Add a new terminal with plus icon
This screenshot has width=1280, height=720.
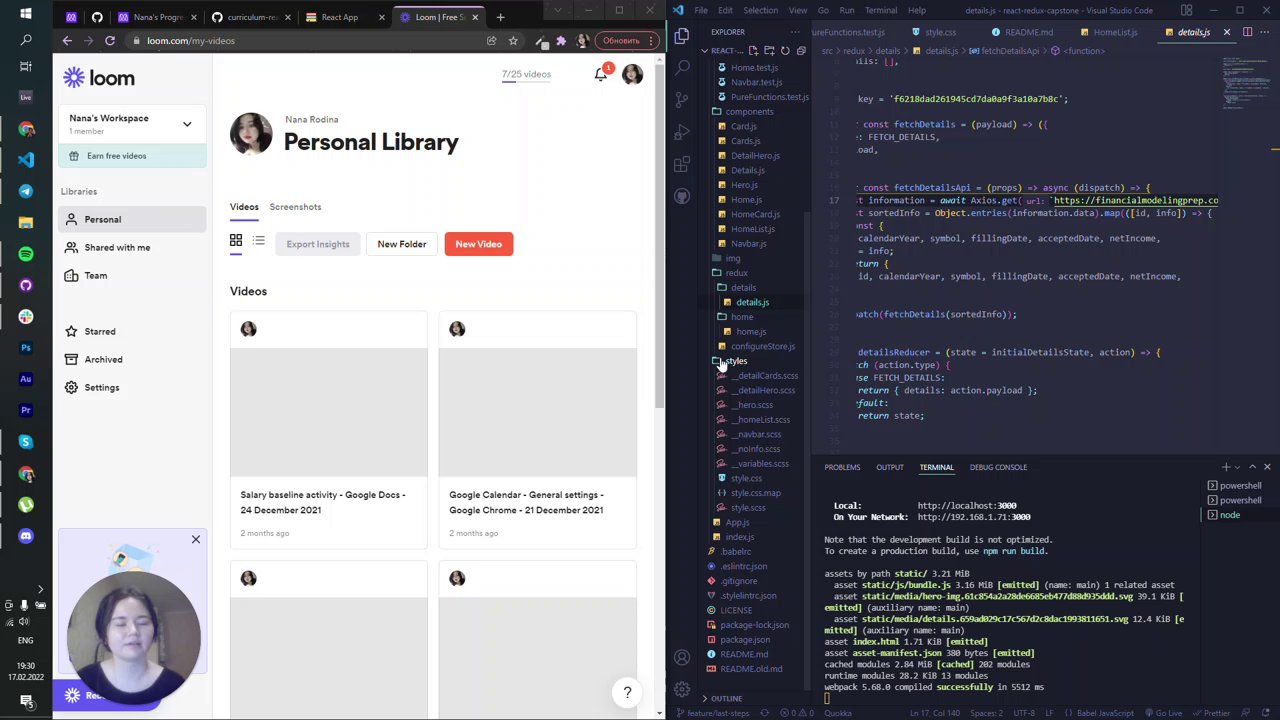coord(1225,467)
